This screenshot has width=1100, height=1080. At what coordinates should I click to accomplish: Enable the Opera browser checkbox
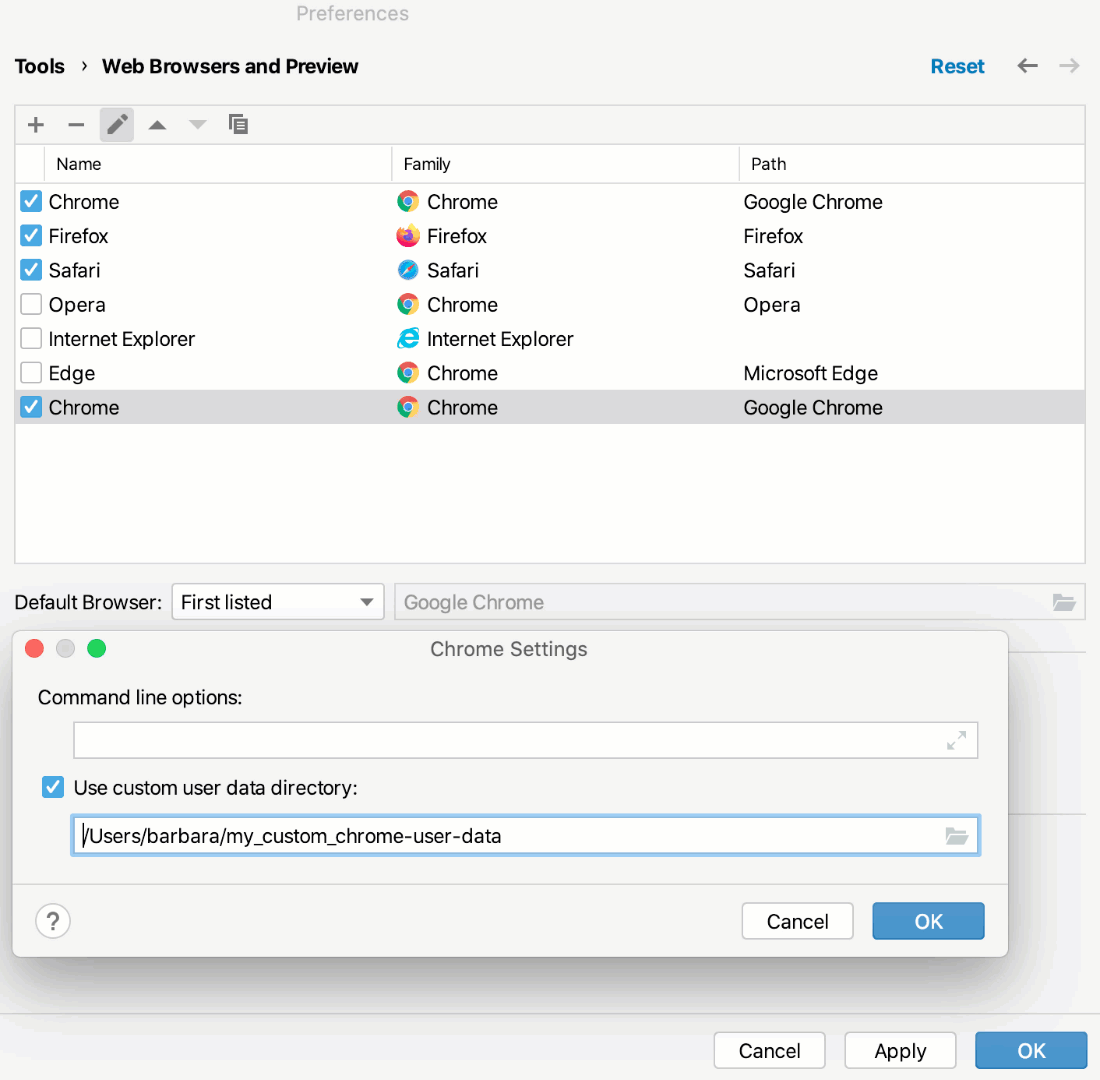pos(30,304)
